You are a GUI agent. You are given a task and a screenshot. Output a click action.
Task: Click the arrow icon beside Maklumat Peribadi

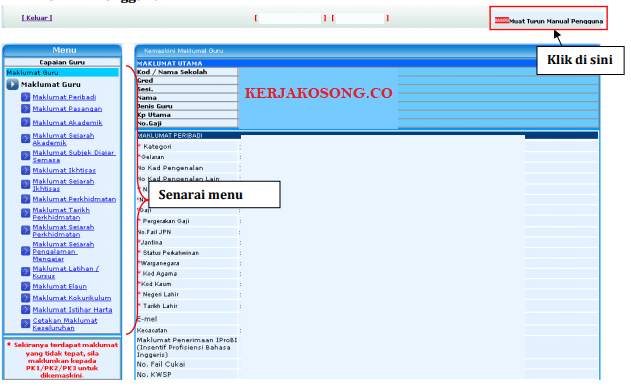click(x=26, y=97)
